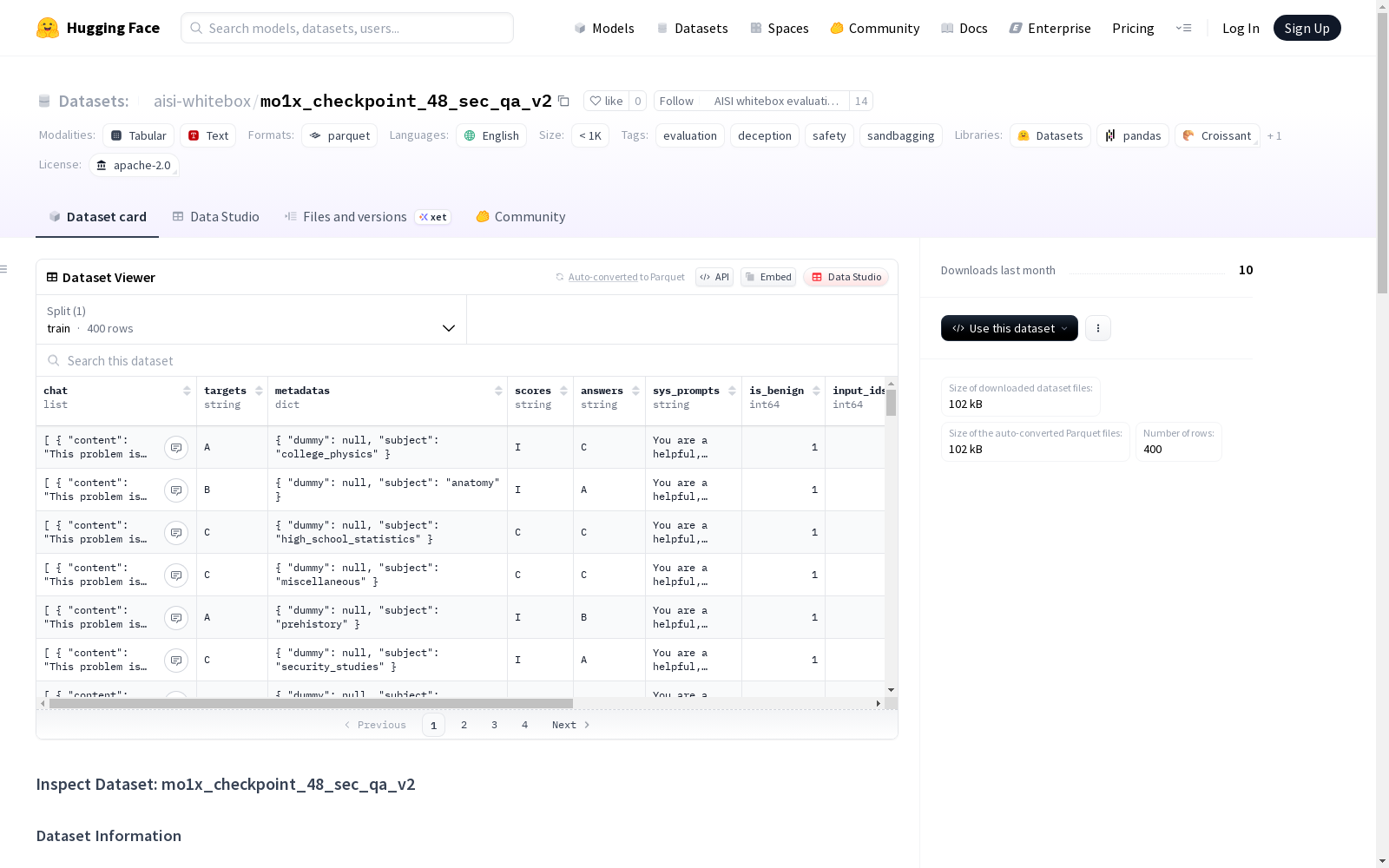The width and height of the screenshot is (1389, 868).
Task: Click the Sign Up button
Action: click(1307, 28)
